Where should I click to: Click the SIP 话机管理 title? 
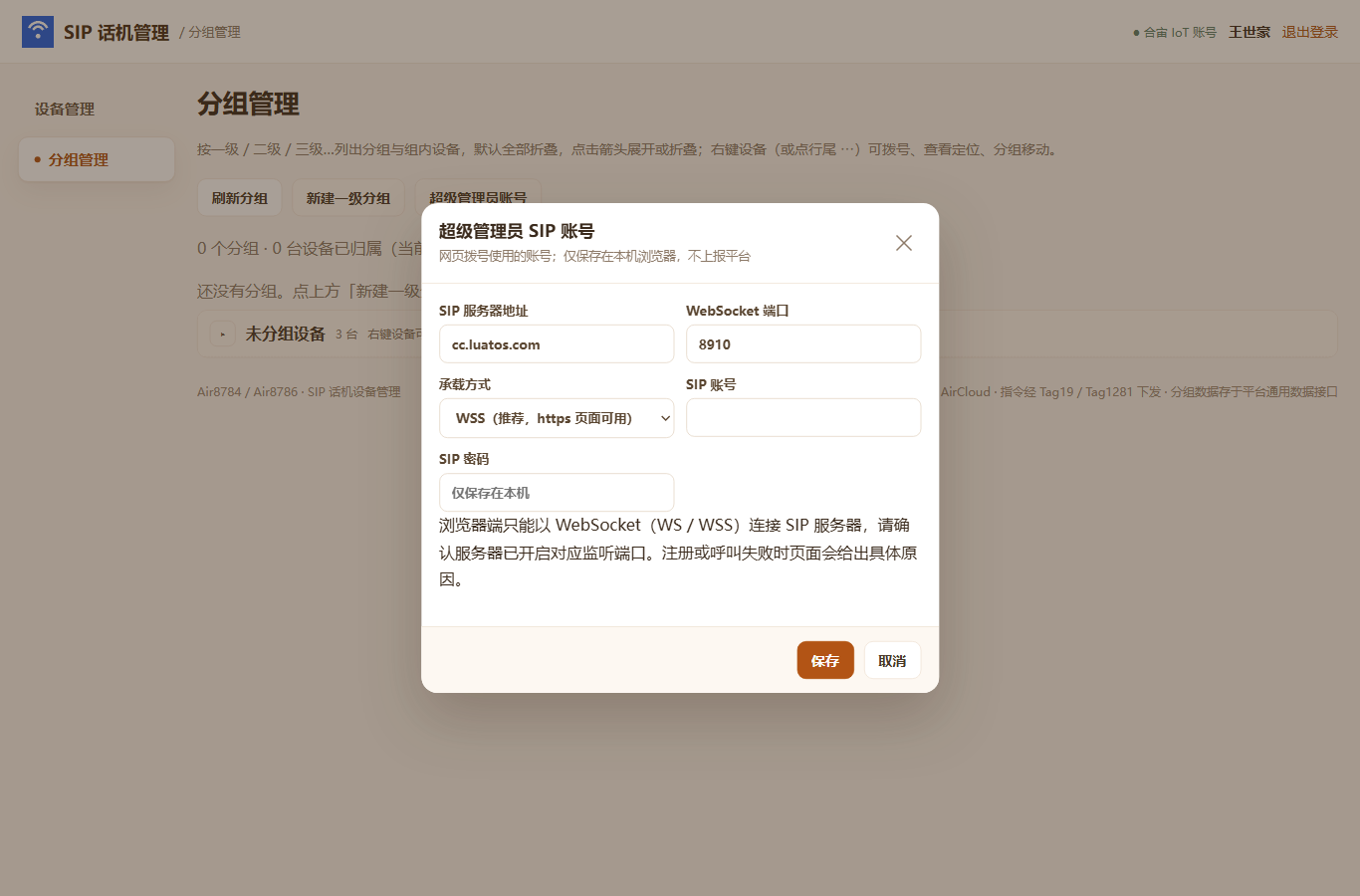(116, 32)
